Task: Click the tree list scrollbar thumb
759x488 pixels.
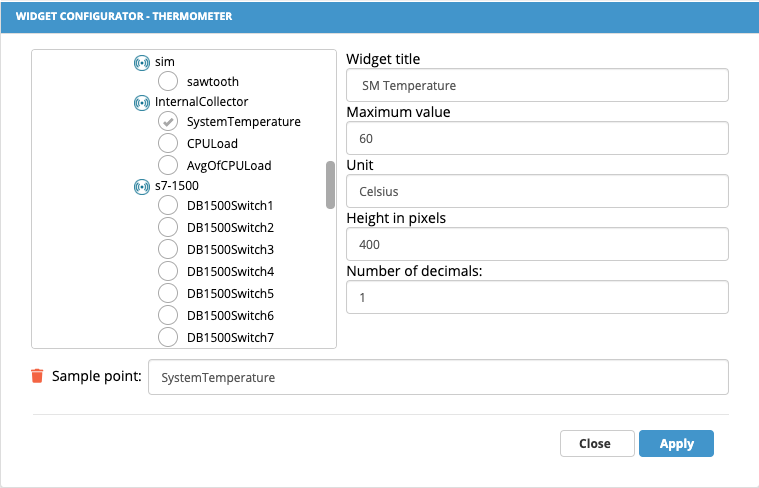Action: (331, 185)
